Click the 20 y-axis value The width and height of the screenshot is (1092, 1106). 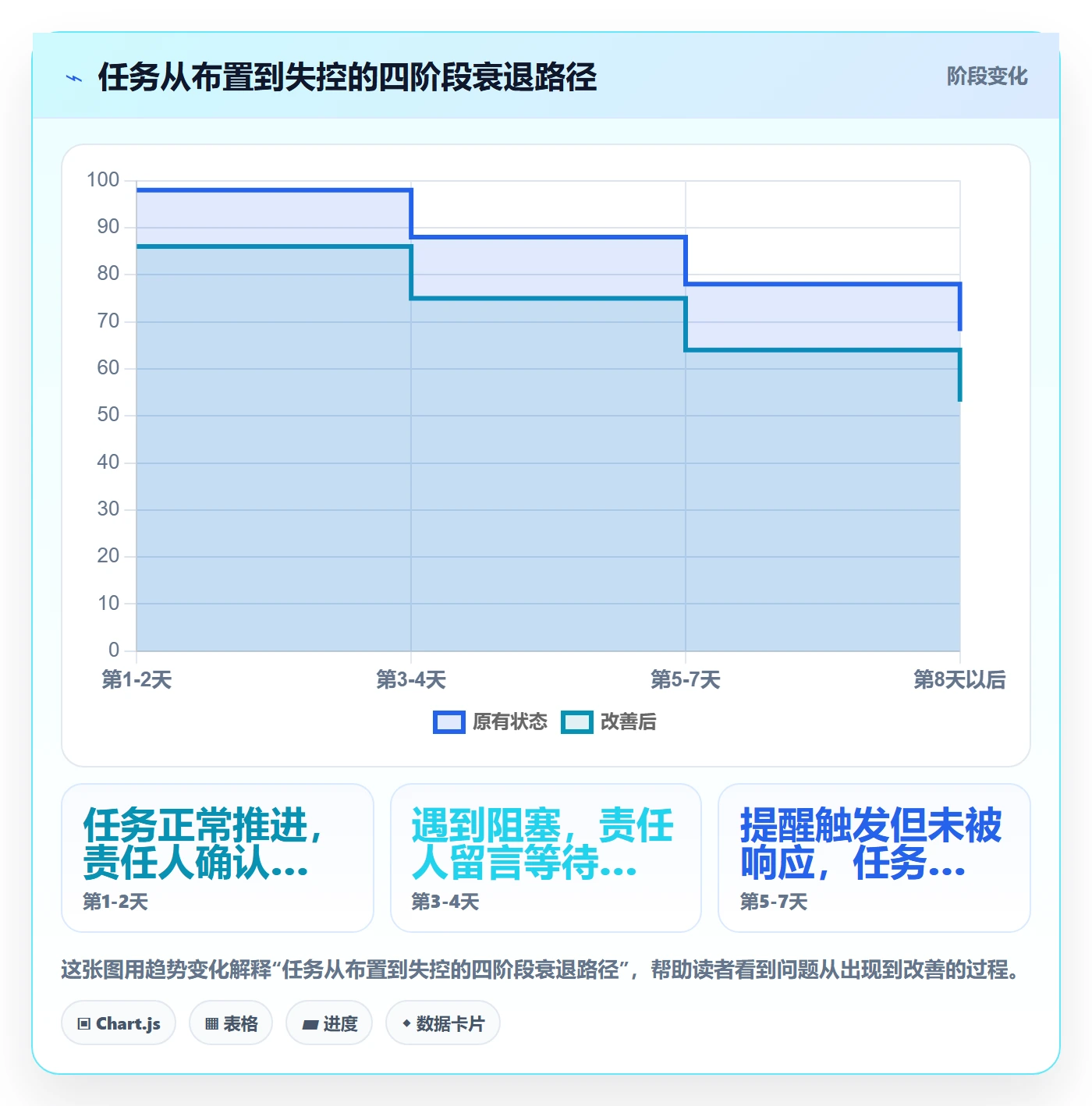[108, 556]
